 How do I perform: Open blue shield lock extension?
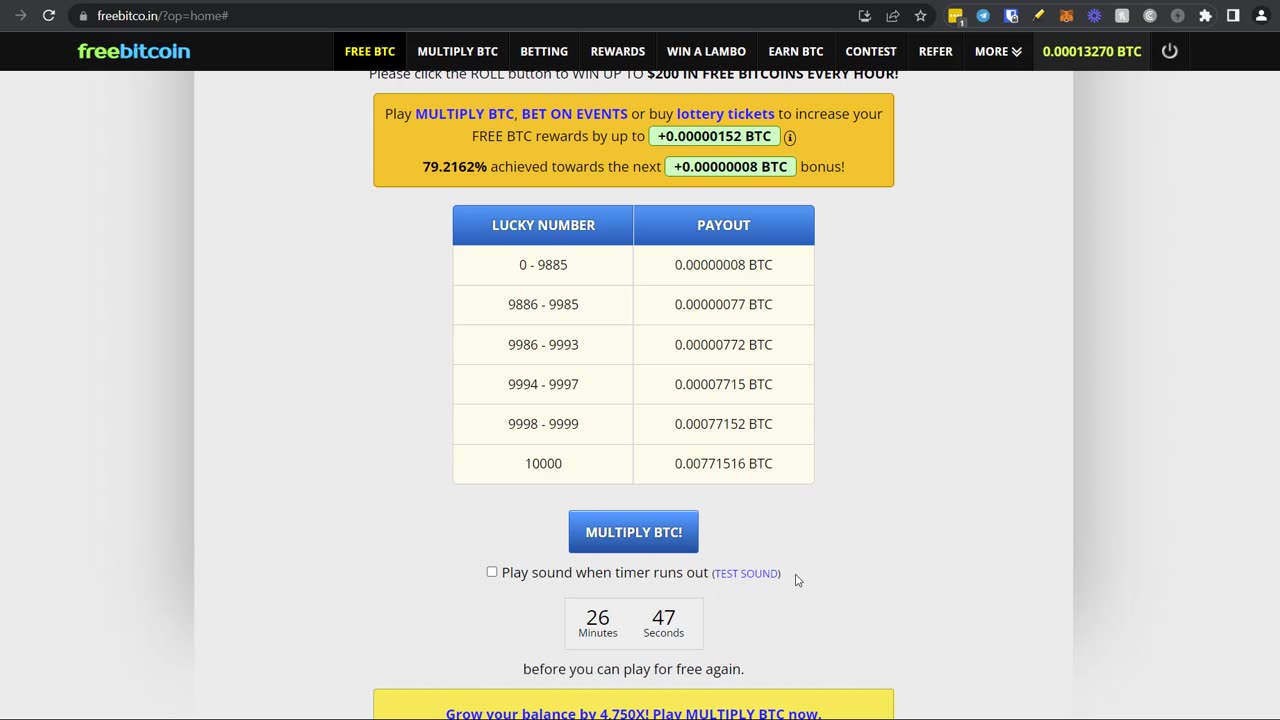[x=1011, y=16]
